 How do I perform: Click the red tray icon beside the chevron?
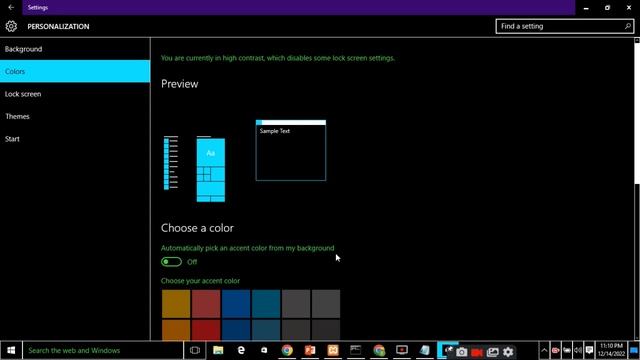(x=556, y=350)
